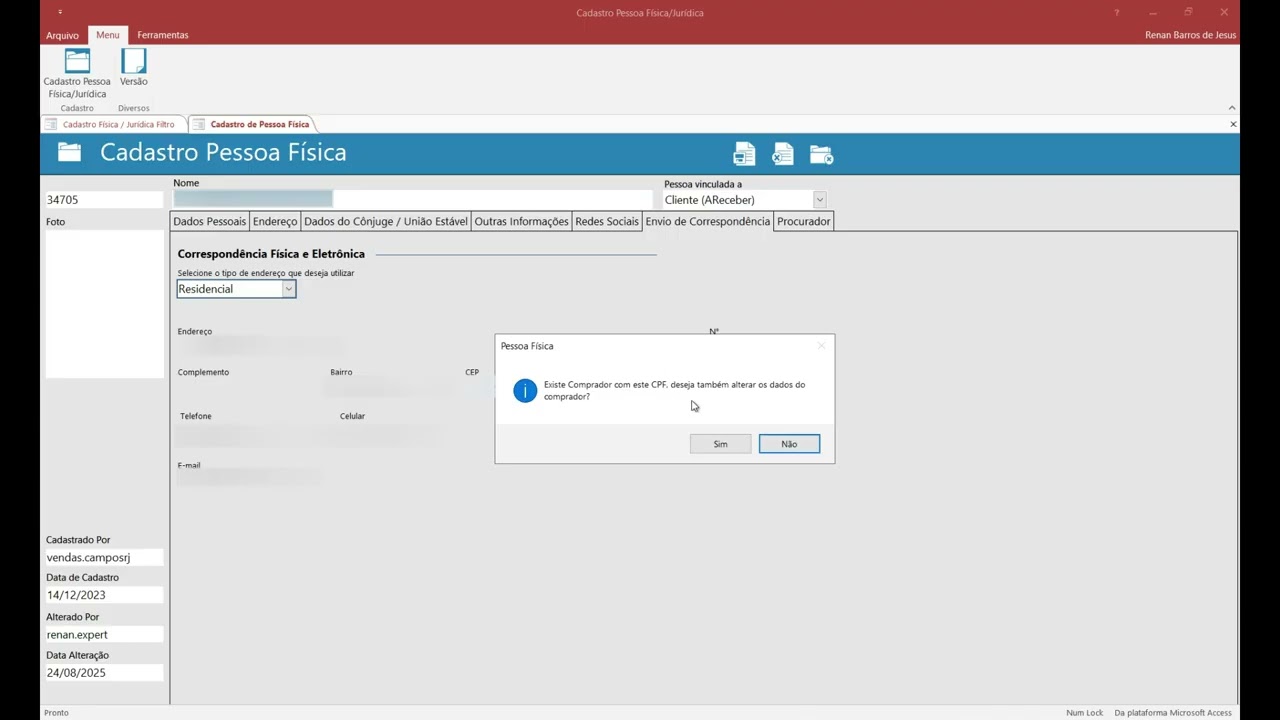Viewport: 1280px width, 720px height.
Task: Open the Dados Pessoais tab
Action: (209, 221)
